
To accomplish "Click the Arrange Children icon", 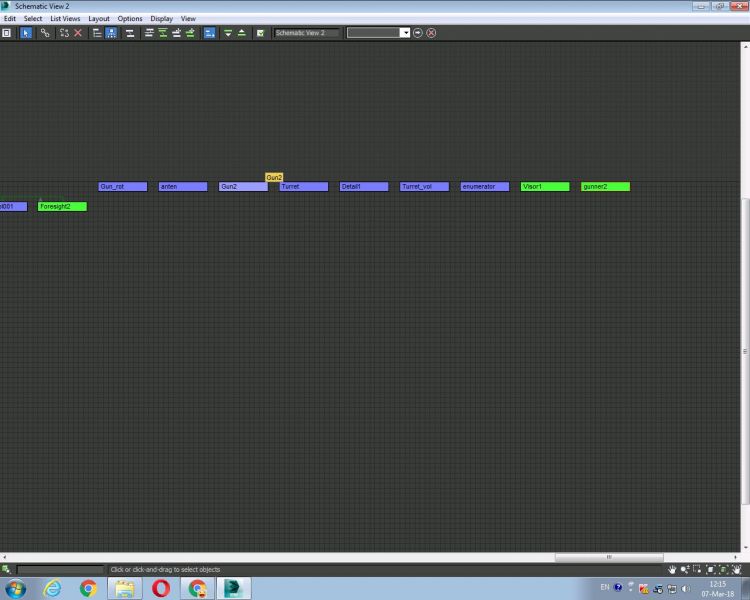I will (x=149, y=33).
